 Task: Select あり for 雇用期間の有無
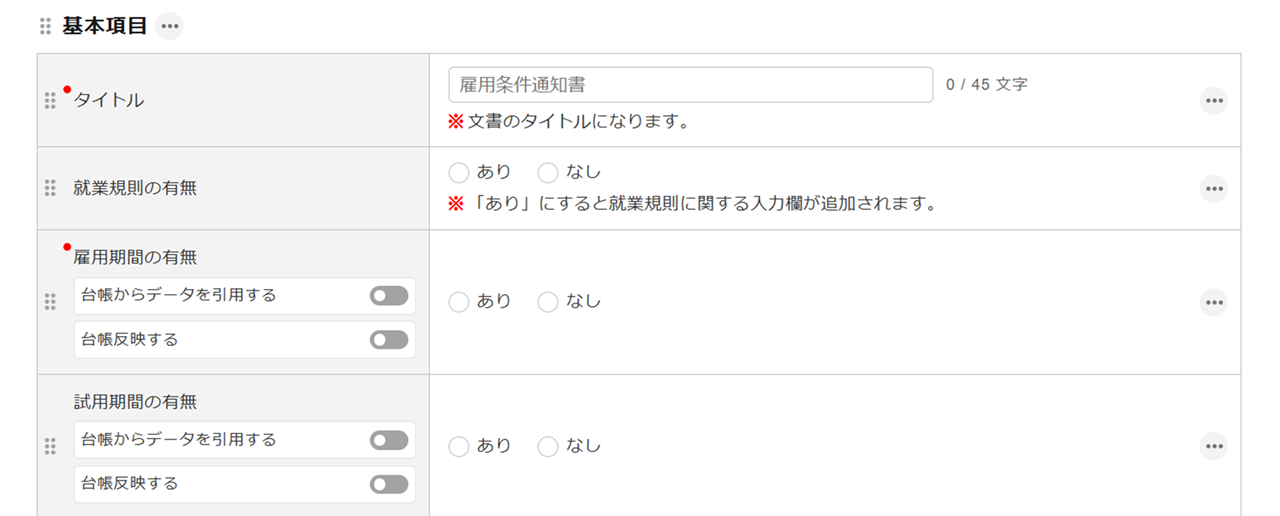459,302
